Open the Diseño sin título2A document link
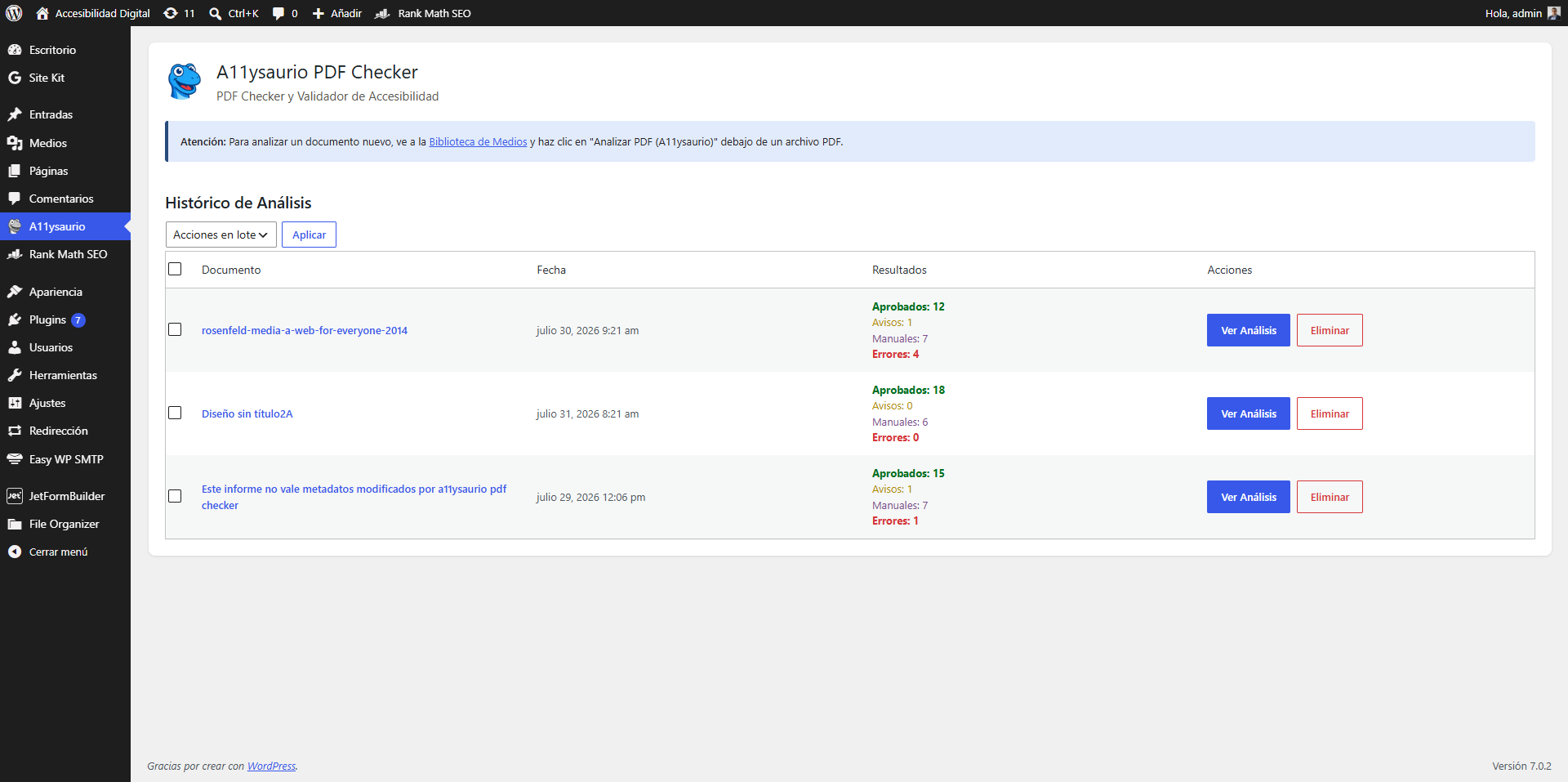This screenshot has width=1568, height=782. pos(247,413)
